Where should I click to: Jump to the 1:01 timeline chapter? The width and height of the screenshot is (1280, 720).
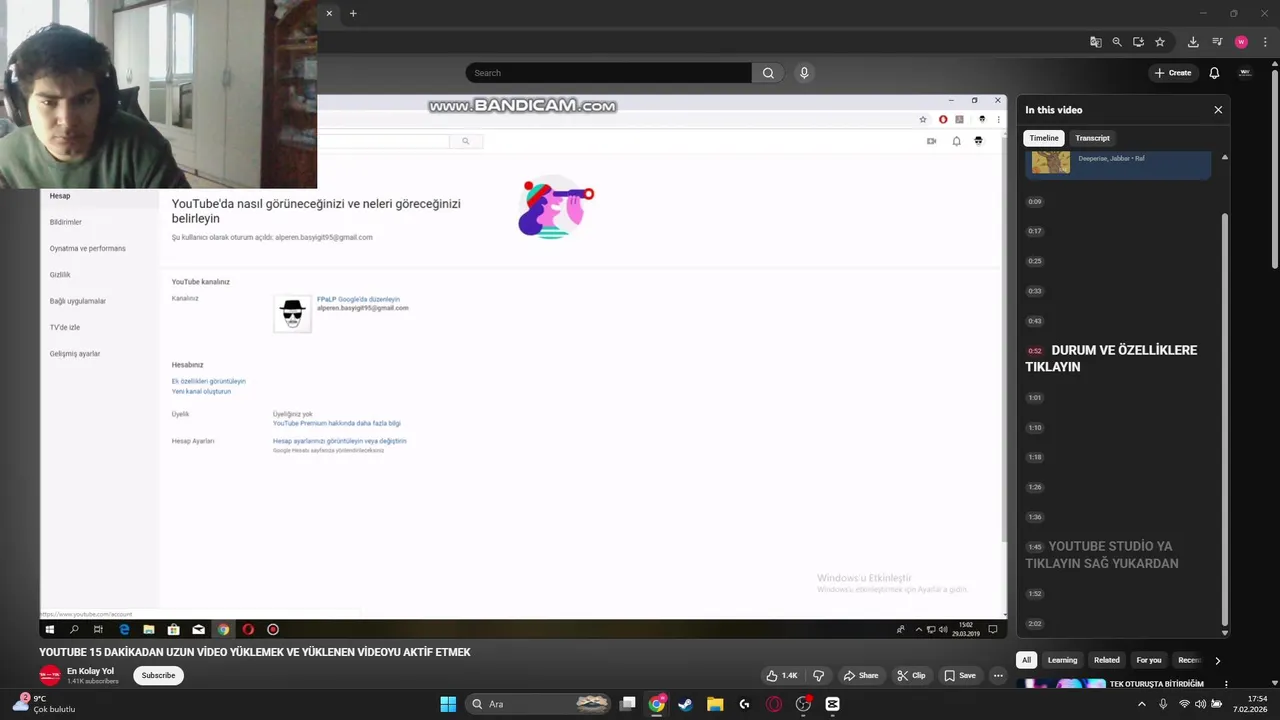1035,398
